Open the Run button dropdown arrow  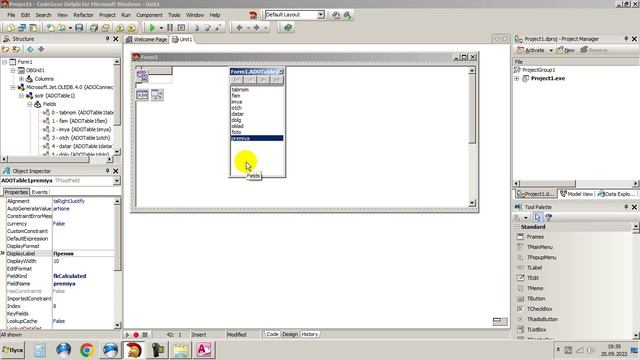tap(161, 28)
